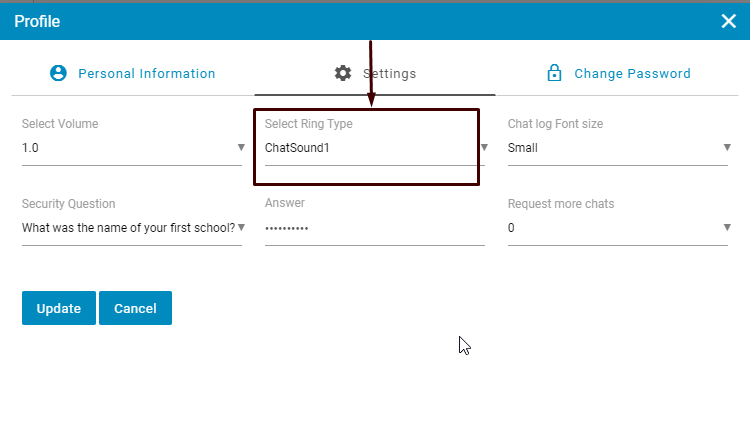Expand the Request more chats arrow
The image size is (750, 448).
[x=727, y=227]
